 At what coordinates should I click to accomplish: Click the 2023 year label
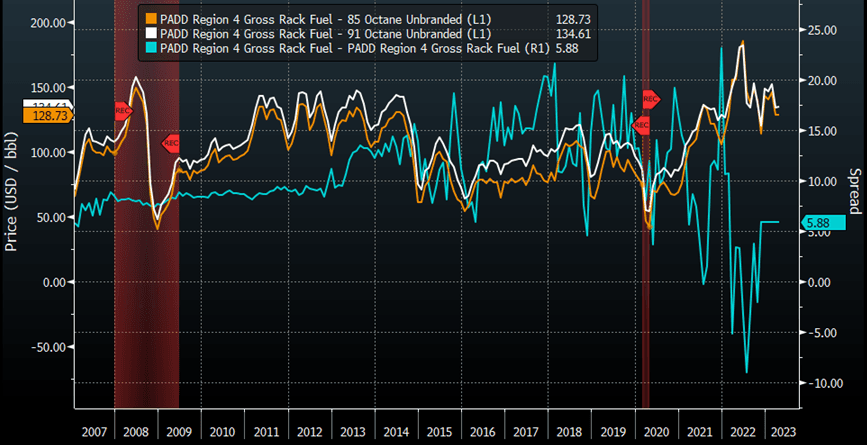pos(782,431)
